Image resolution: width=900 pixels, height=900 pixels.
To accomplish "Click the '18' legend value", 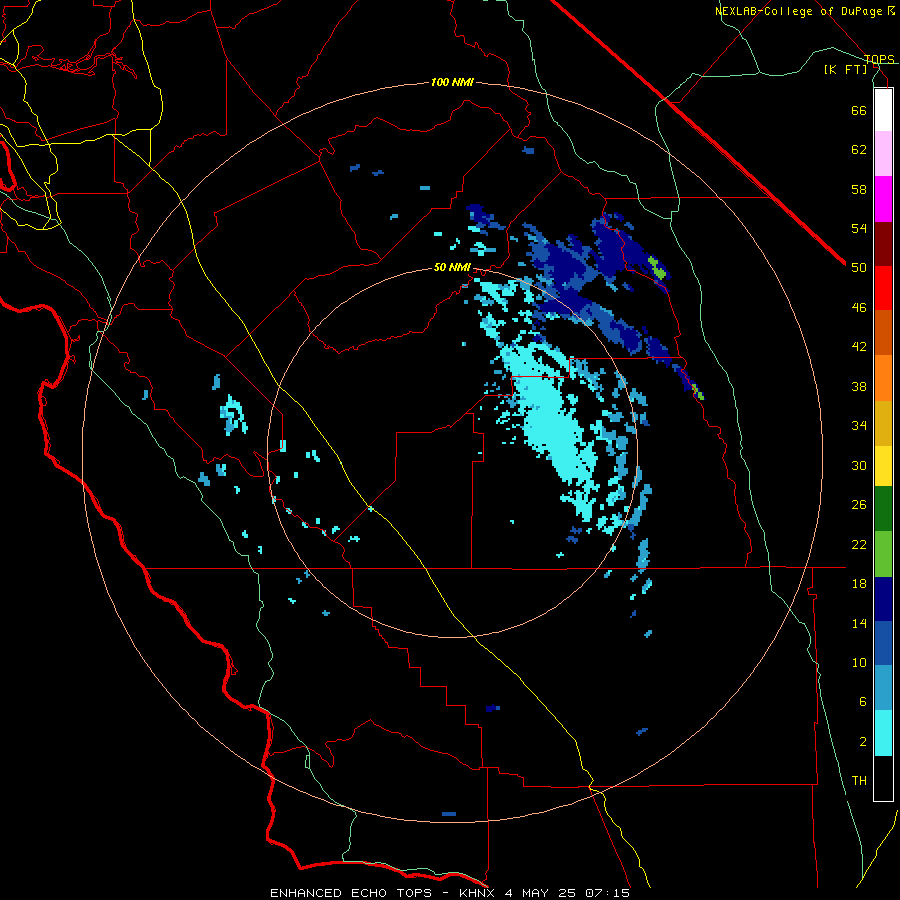I will click(859, 584).
